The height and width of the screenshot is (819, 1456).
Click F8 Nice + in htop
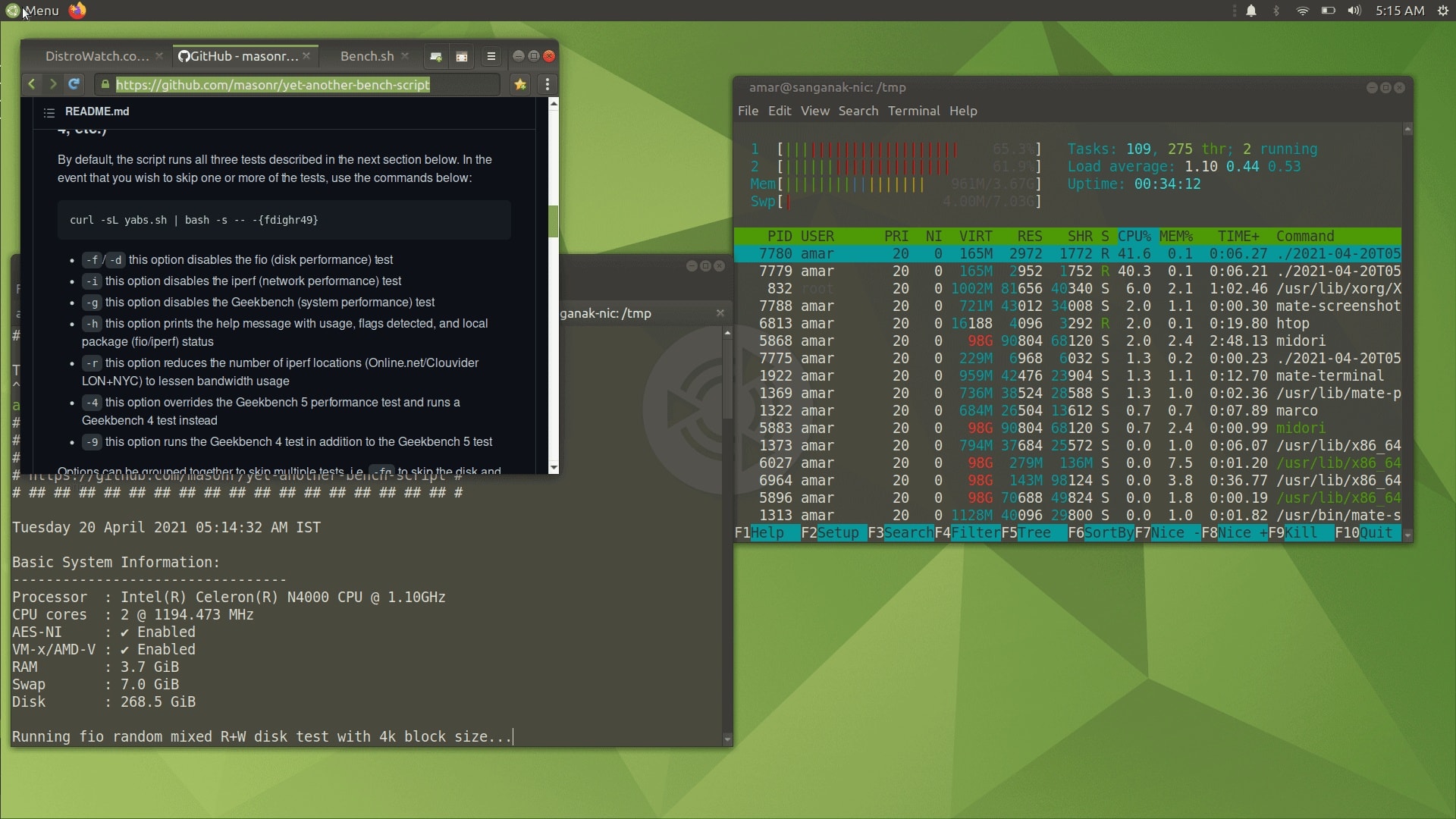[x=1235, y=533]
